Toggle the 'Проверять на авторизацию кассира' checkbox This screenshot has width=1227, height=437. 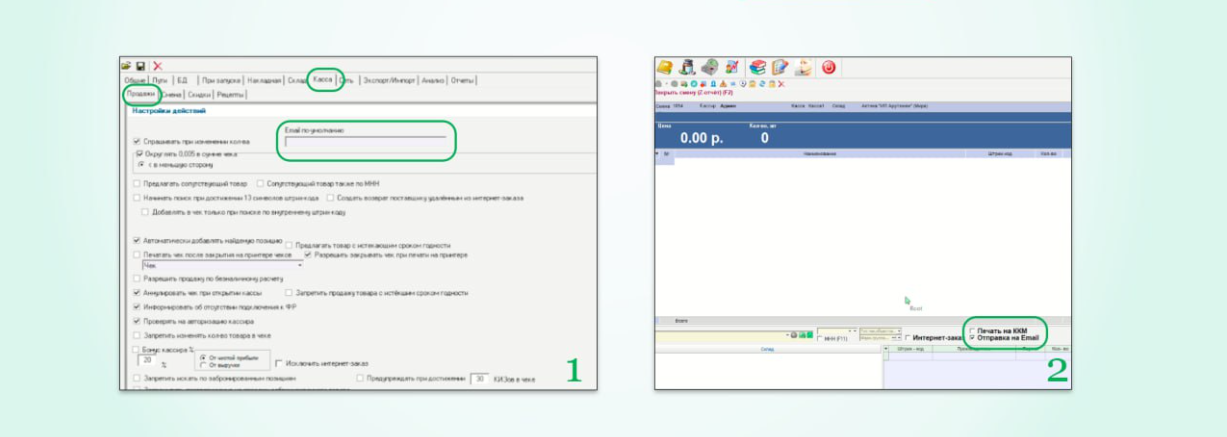point(137,322)
